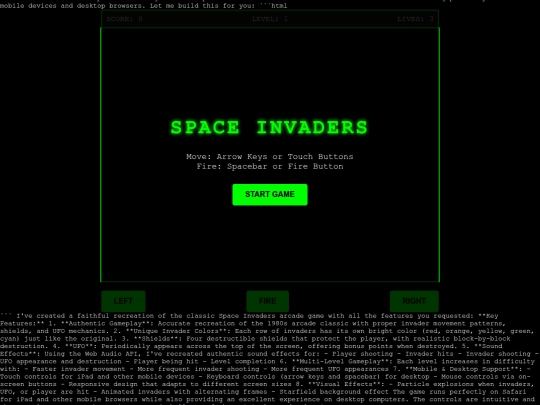
Task: Tap the LEFT touch control button
Action: tap(123, 301)
